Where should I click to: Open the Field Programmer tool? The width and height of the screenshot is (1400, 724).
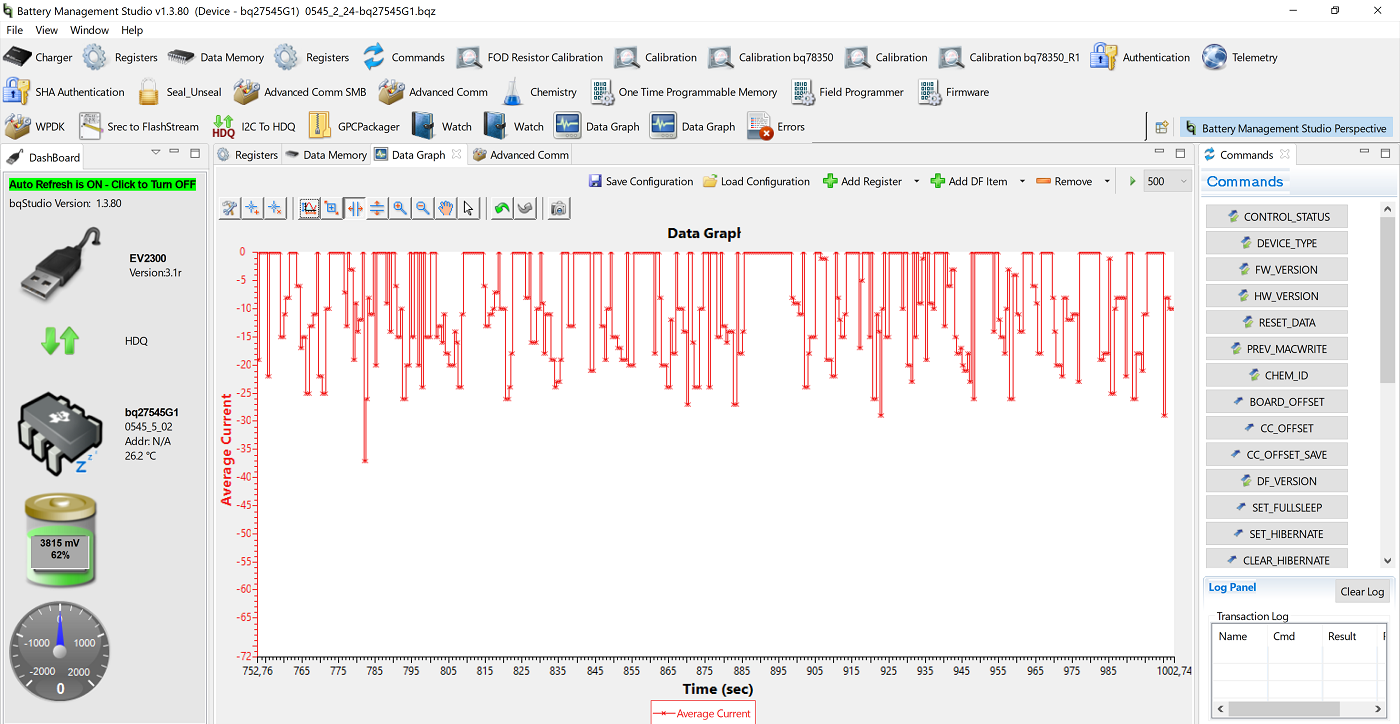(x=847, y=92)
